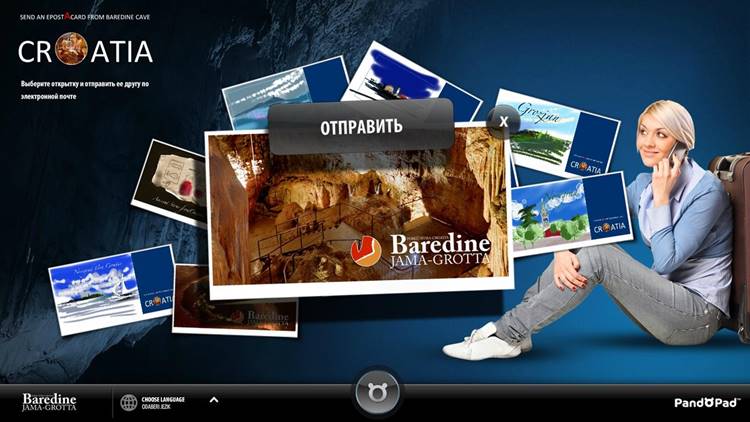Open the PandoPad bear home button
Screen dimensions: 750x422
[x=377, y=392]
